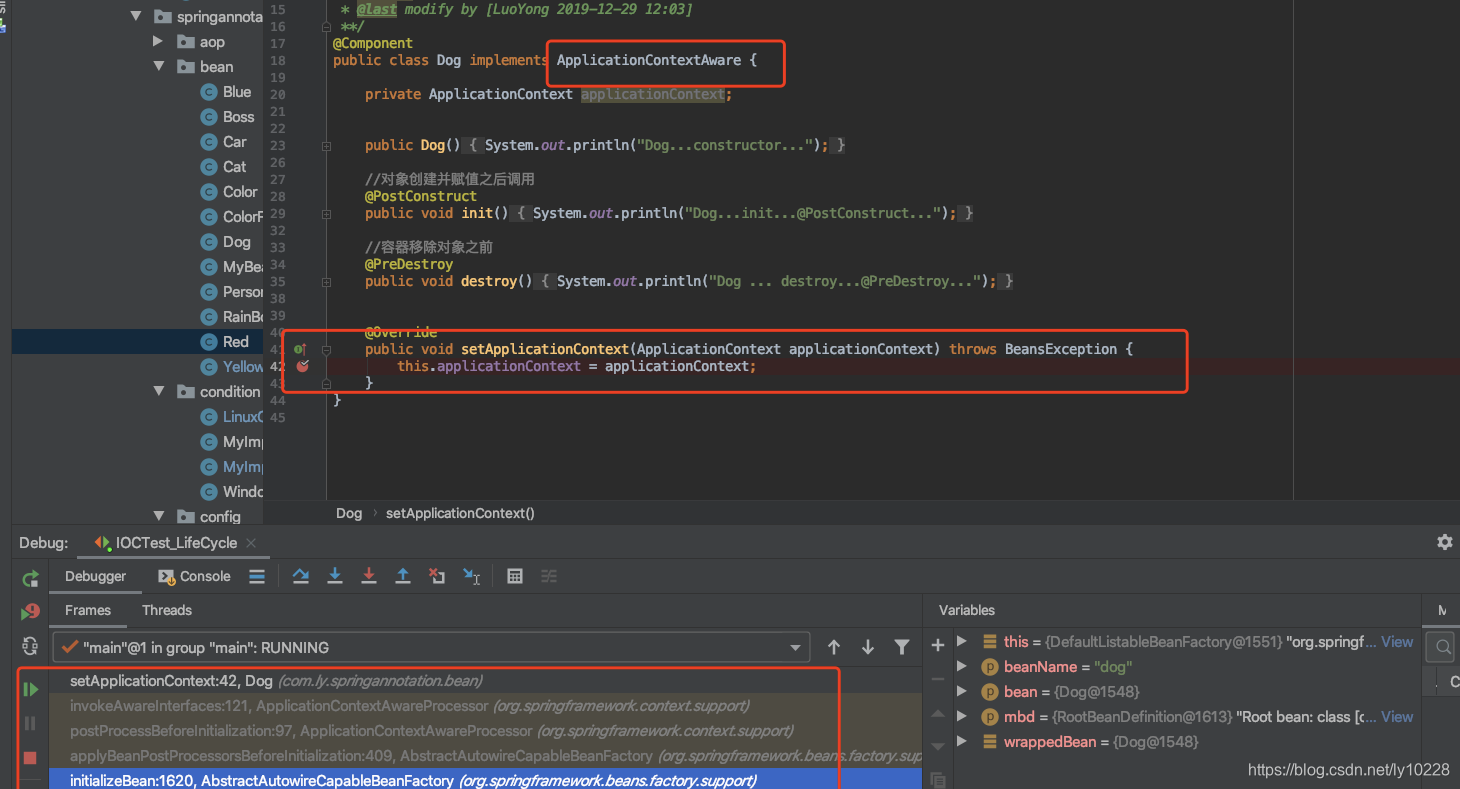
Task: Expand the mbd variable node
Action: pos(962,716)
